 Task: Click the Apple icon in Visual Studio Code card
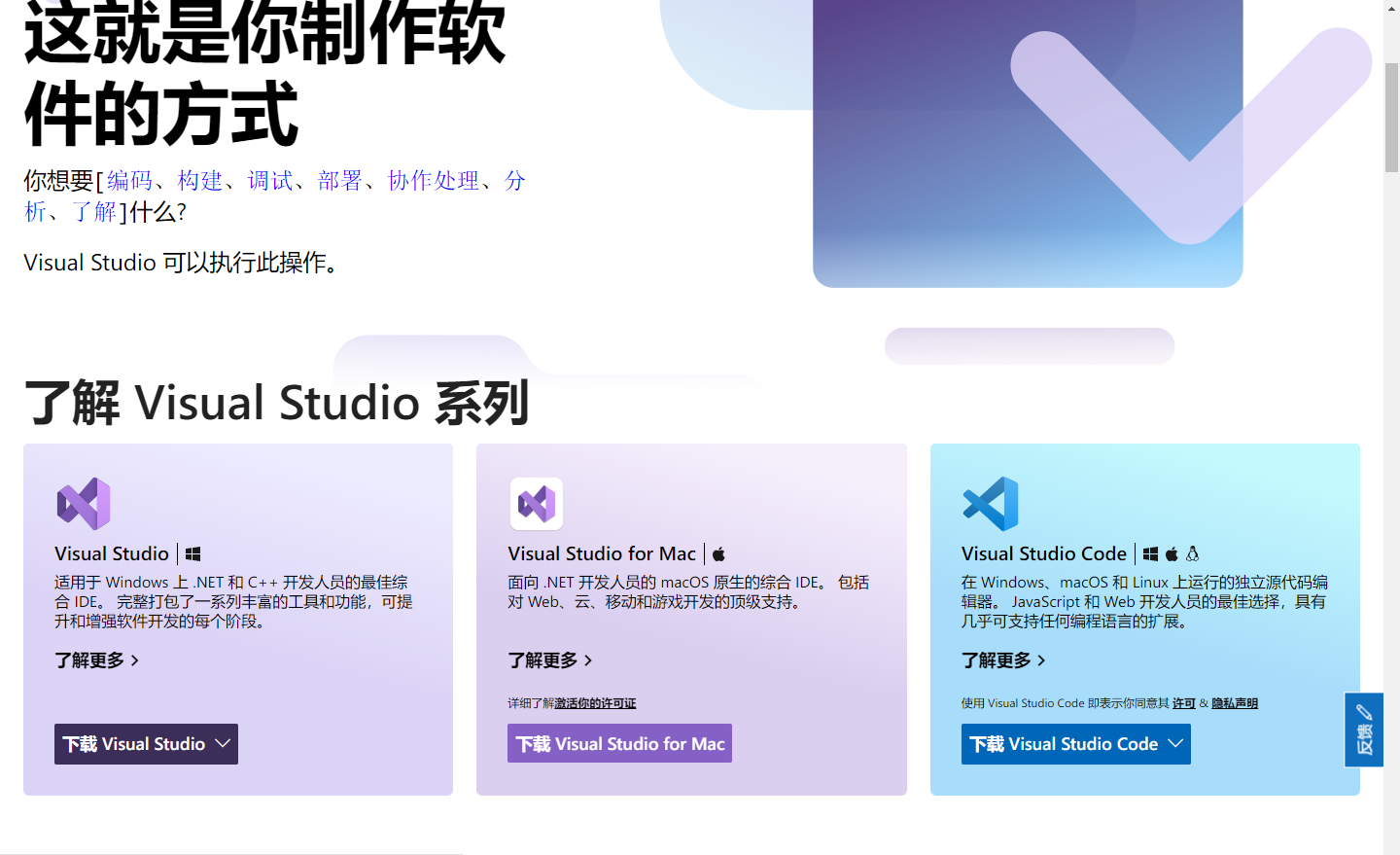[x=1172, y=553]
